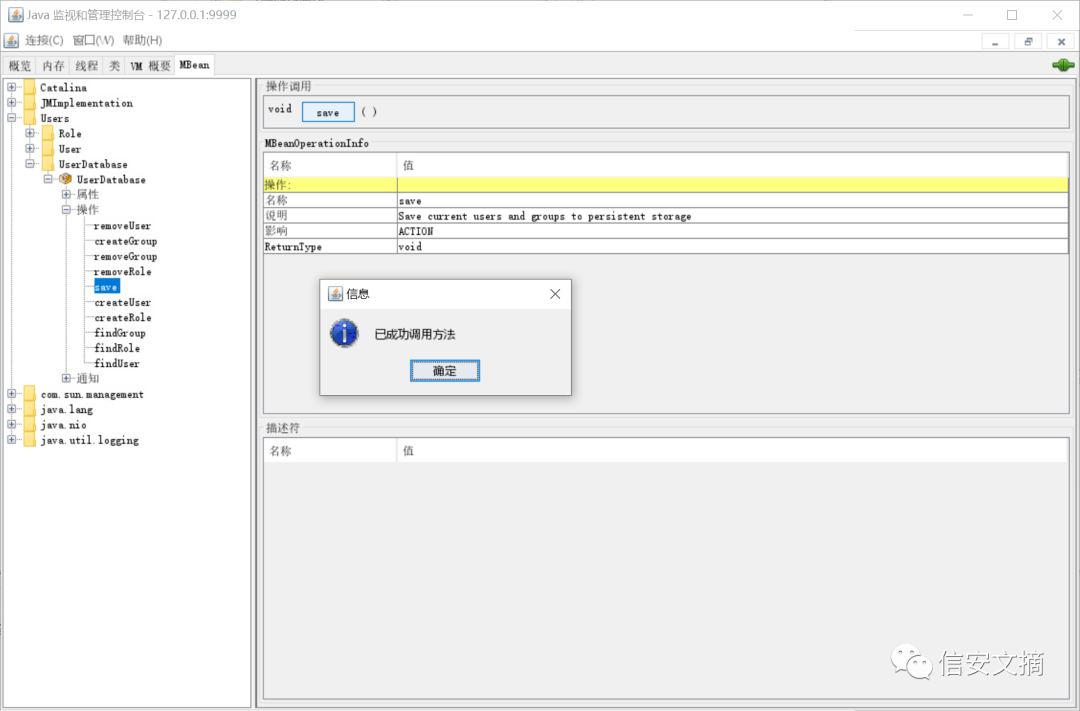The width and height of the screenshot is (1080, 711).
Task: Expand the 属性 node
Action: [x=66, y=194]
